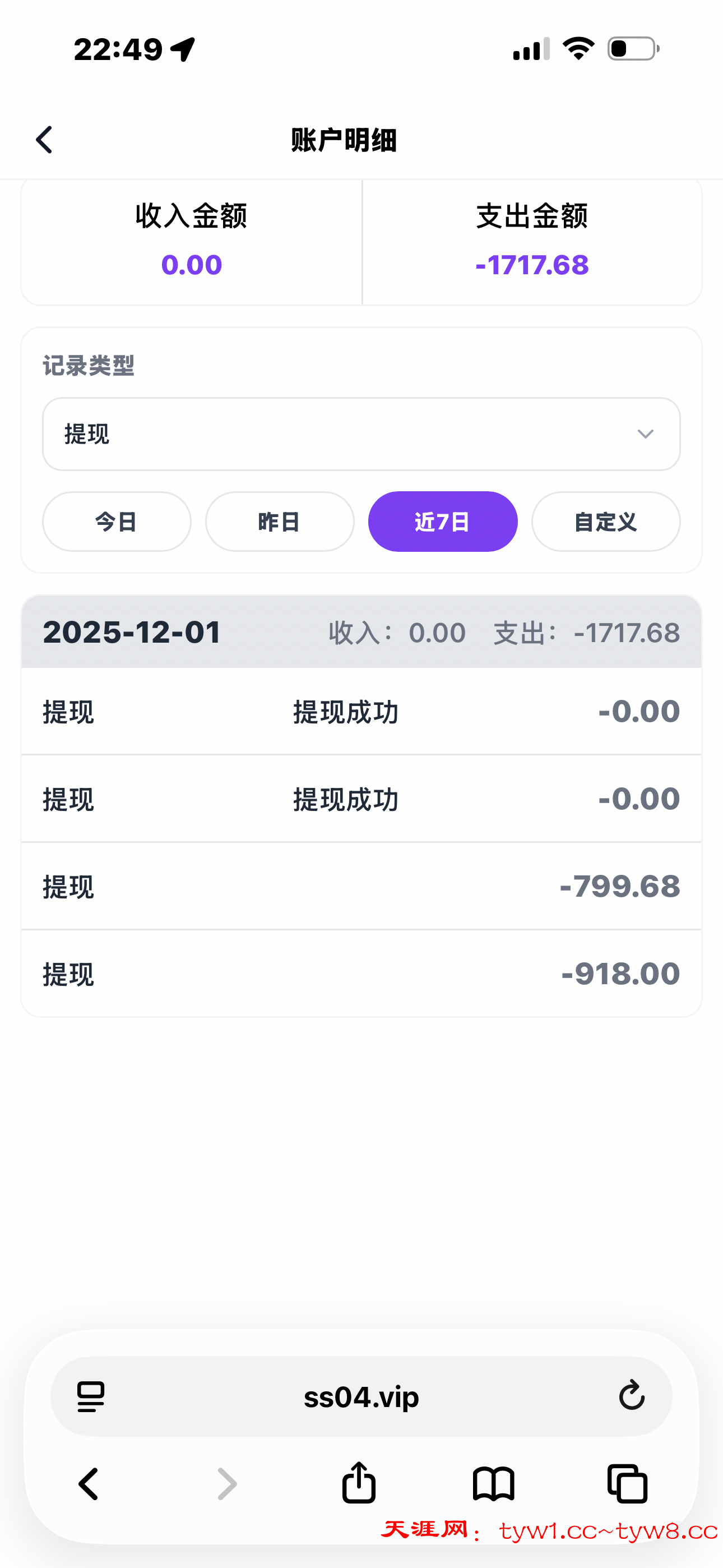Select the 今日 date filter
723x1568 pixels.
(x=117, y=522)
